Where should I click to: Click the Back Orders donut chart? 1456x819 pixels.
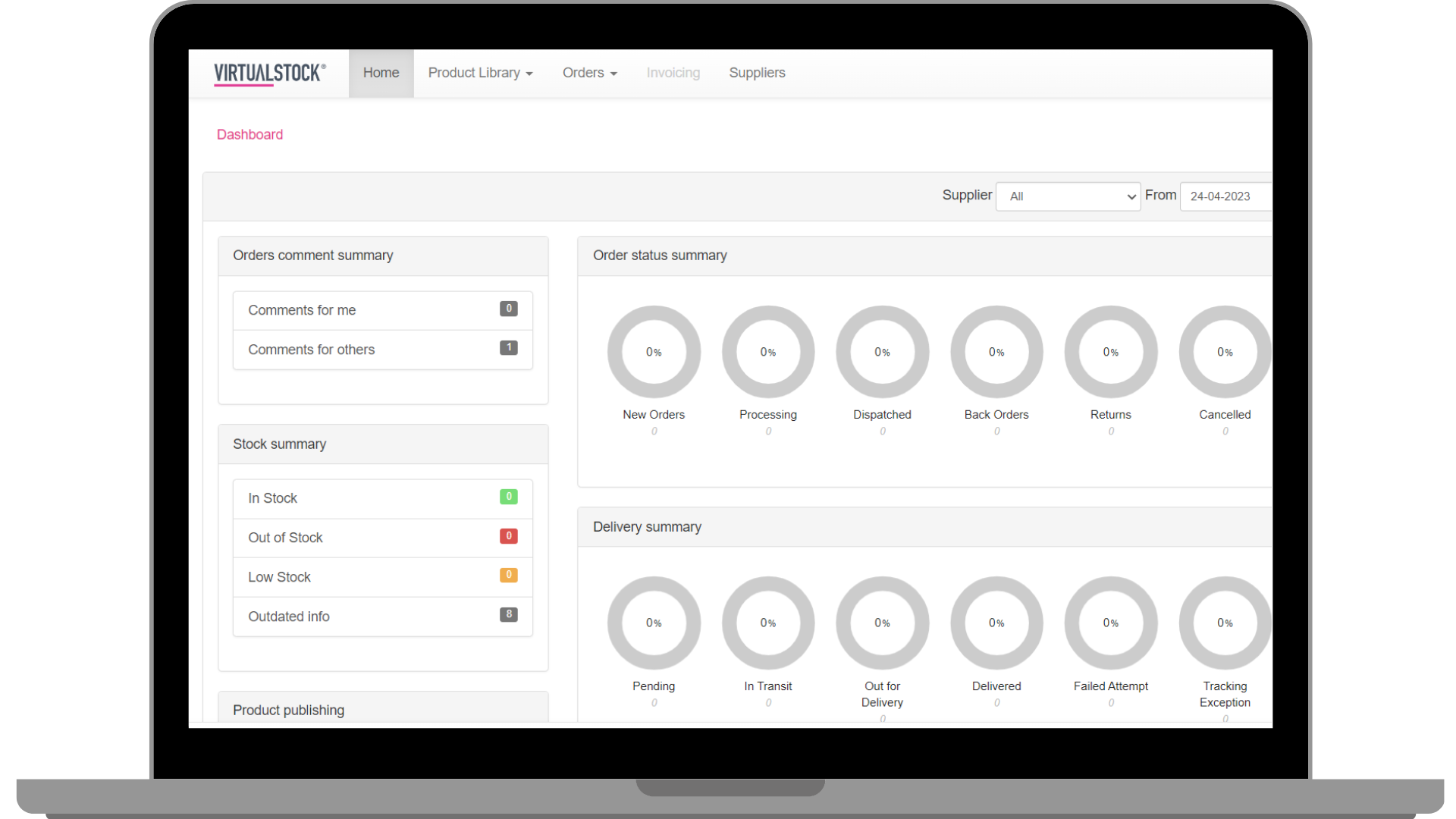click(996, 352)
